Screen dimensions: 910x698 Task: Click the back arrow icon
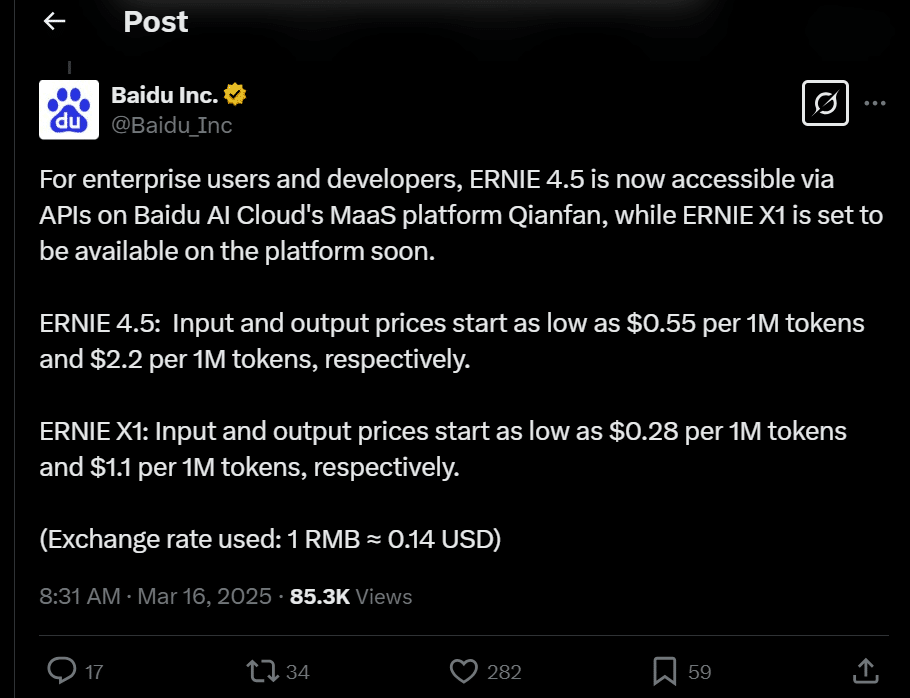coord(55,21)
